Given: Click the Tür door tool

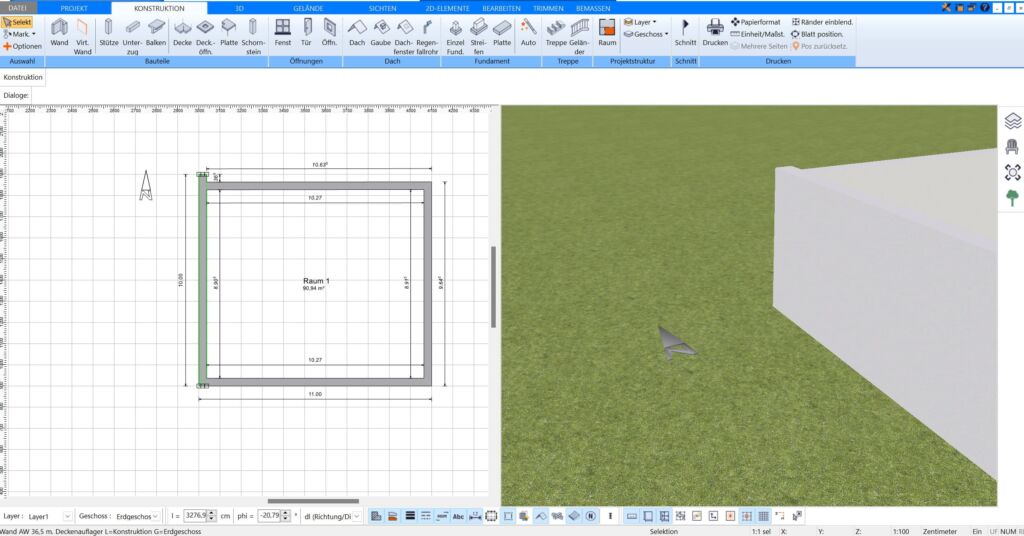Looking at the screenshot, I should [306, 33].
